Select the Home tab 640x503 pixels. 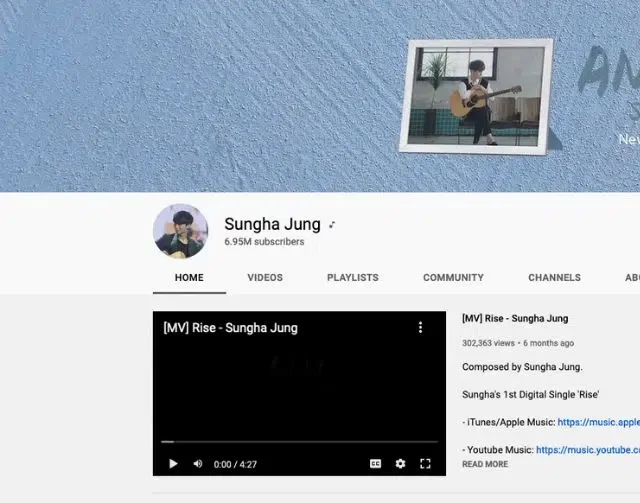189,277
